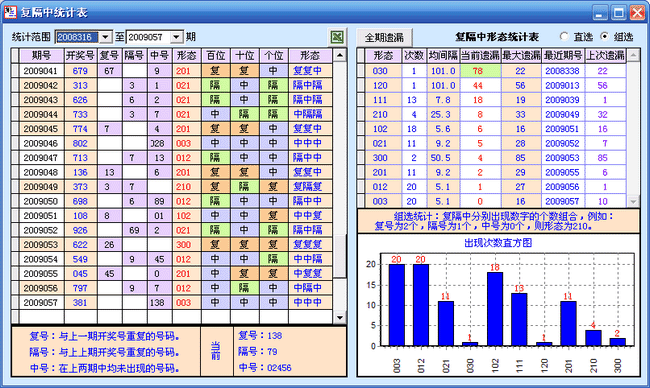
Task: Click right table scroll down arrow
Action: [633, 201]
